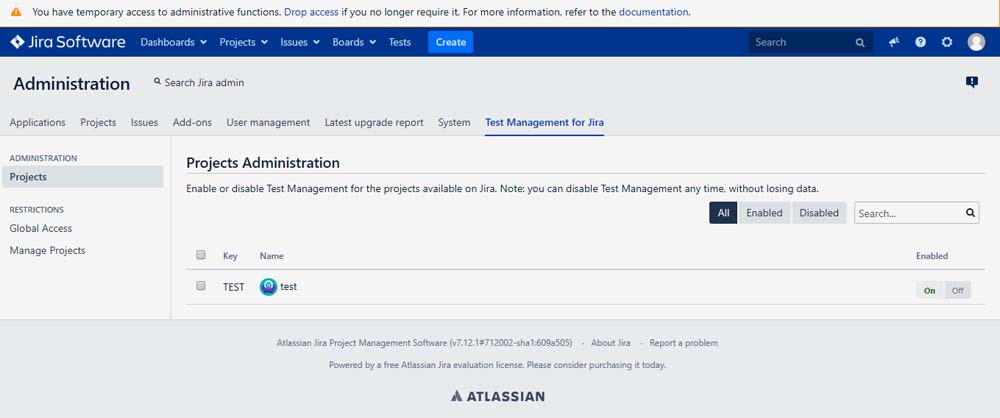Expand the Projects dropdown in navbar
Viewport: 1000px width, 418px height.
point(244,42)
